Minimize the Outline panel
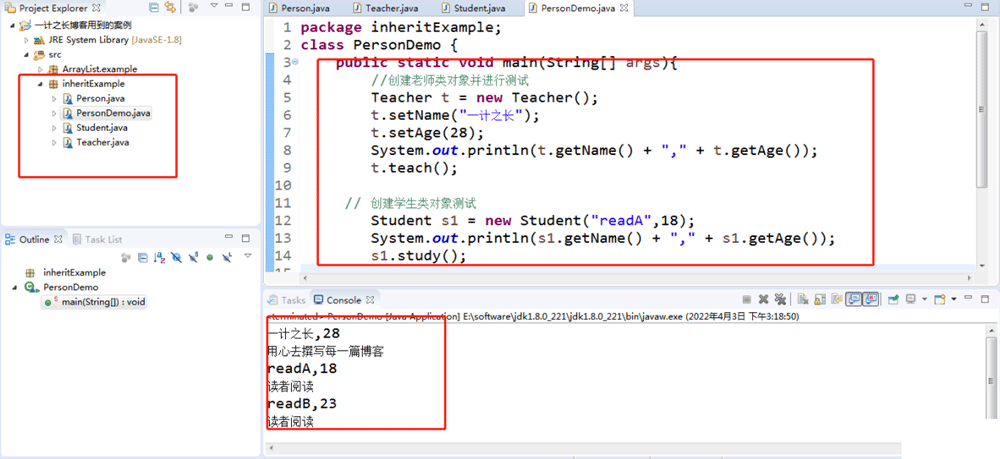Screen dimensions: 1000x459 229,238
